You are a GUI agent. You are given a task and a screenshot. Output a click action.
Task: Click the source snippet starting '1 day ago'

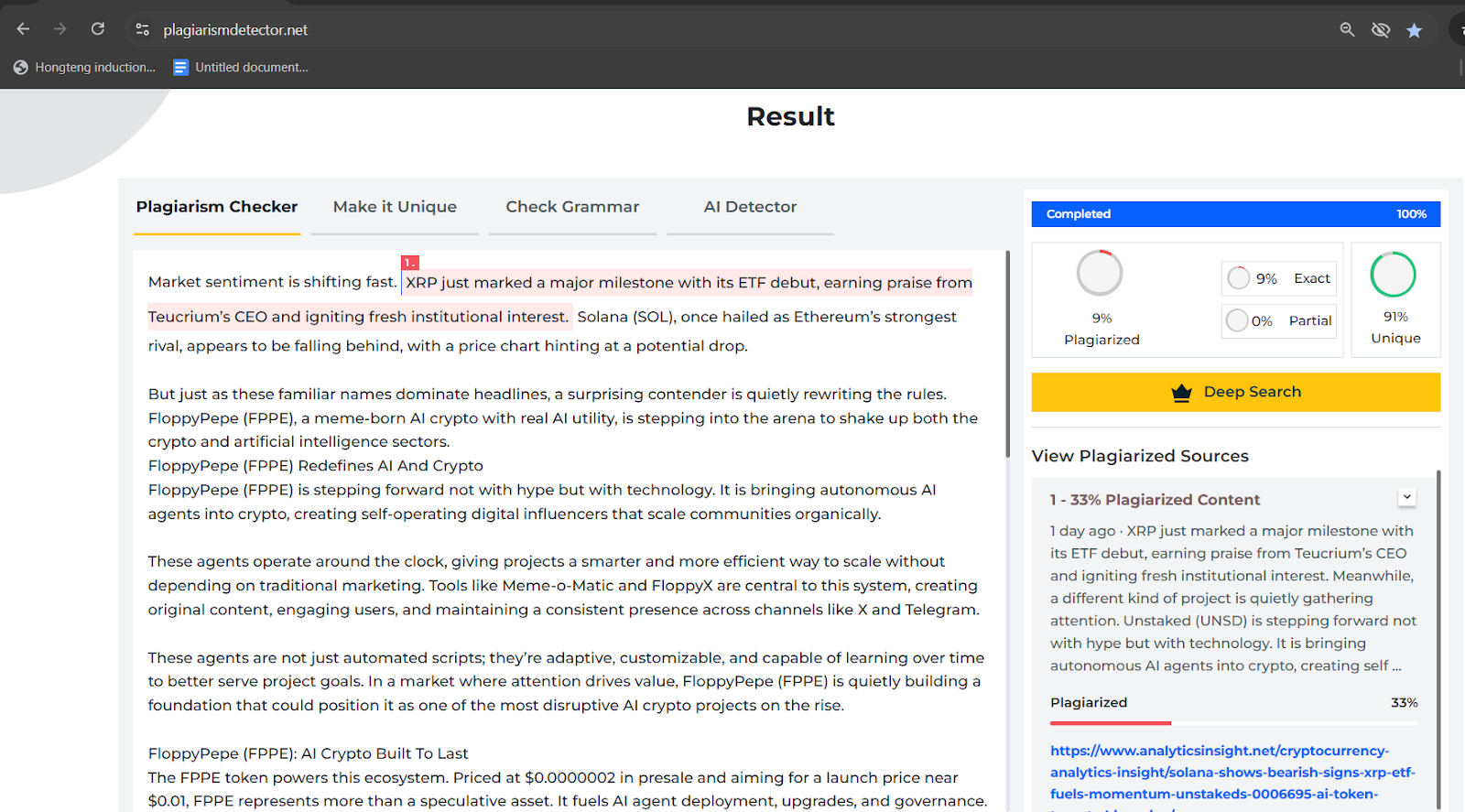[x=1233, y=598]
